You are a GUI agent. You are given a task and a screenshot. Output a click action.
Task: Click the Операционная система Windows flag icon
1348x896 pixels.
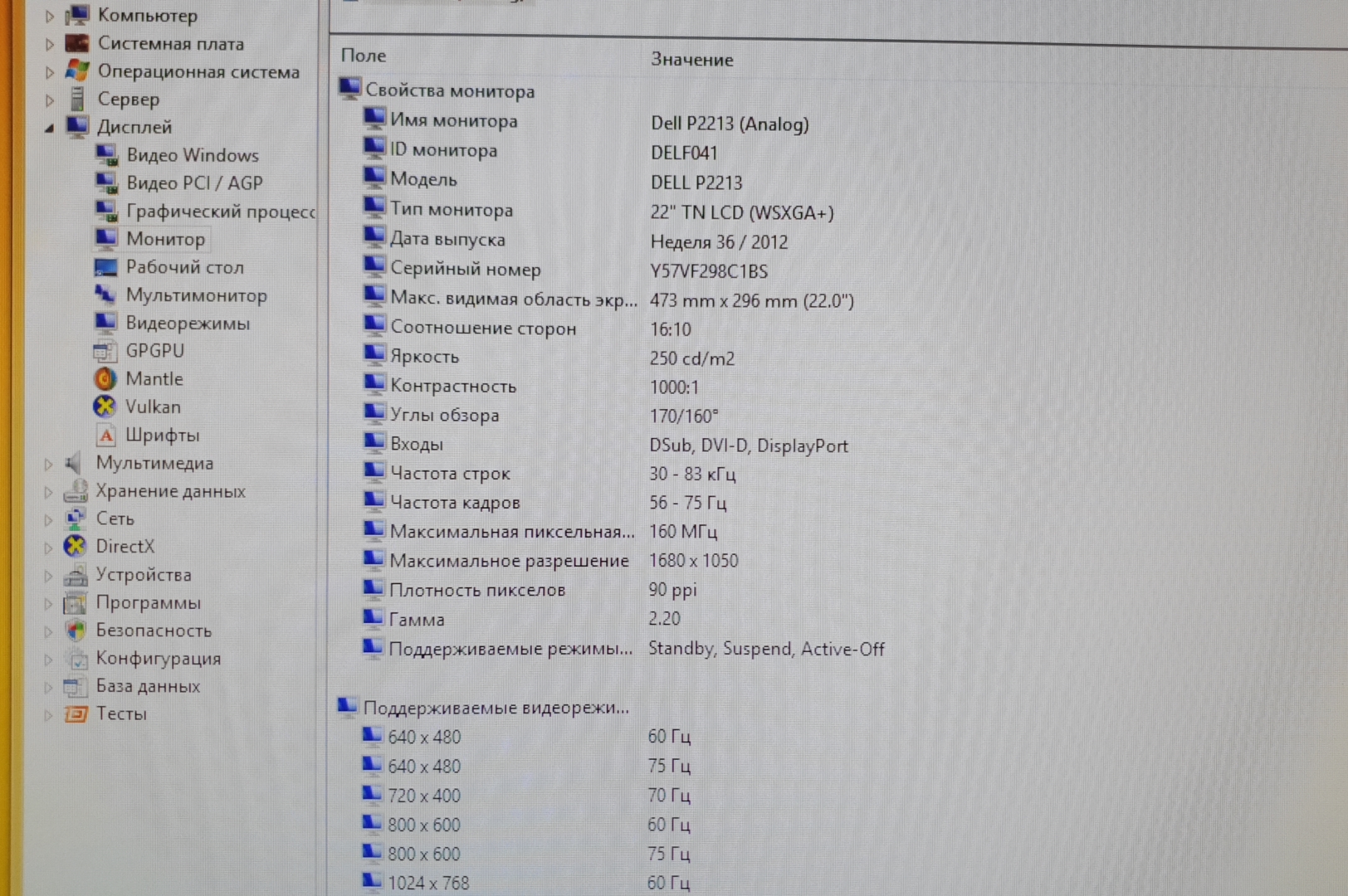[77, 71]
